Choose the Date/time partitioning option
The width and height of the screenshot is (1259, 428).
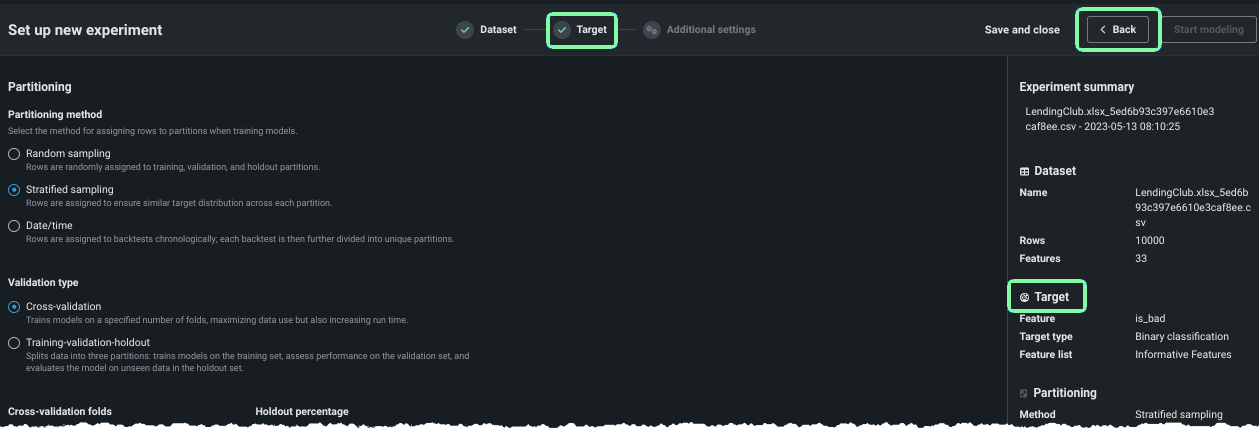click(x=14, y=226)
